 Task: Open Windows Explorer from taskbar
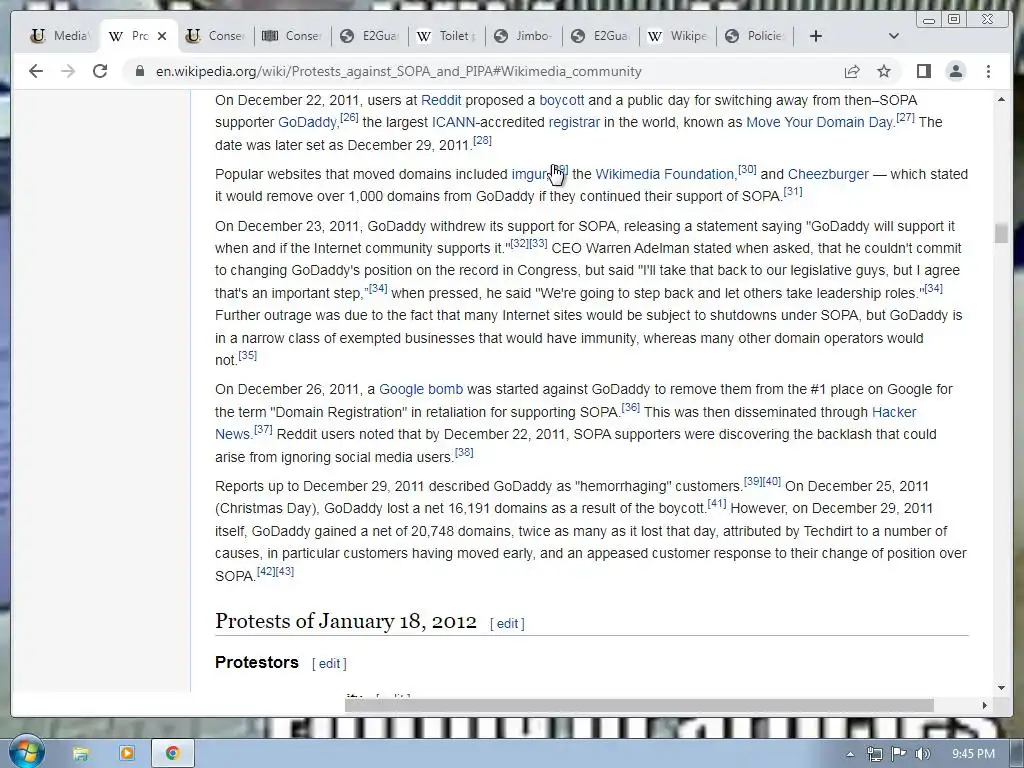[x=80, y=754]
